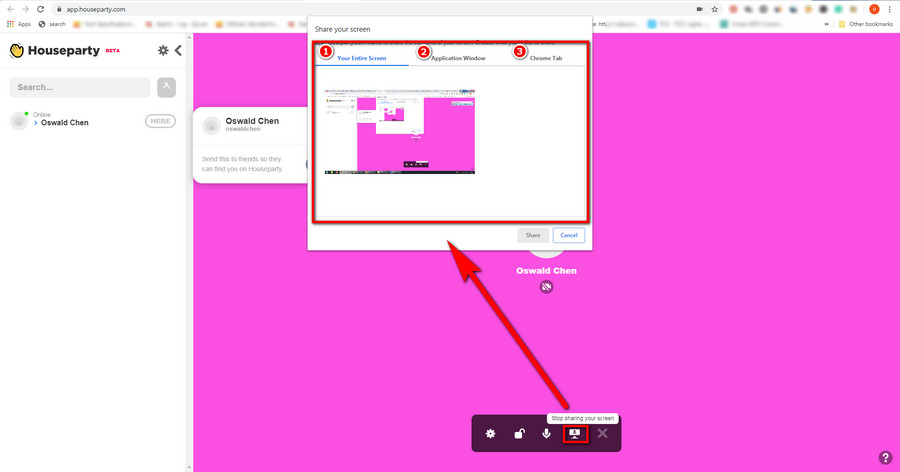Click the browser Forward arrow
This screenshot has width=900, height=472.
[25, 9]
